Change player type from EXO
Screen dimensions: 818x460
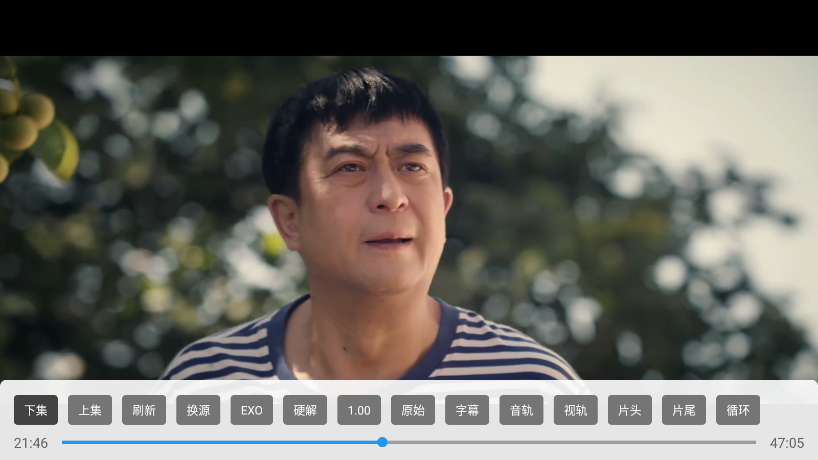click(x=251, y=410)
